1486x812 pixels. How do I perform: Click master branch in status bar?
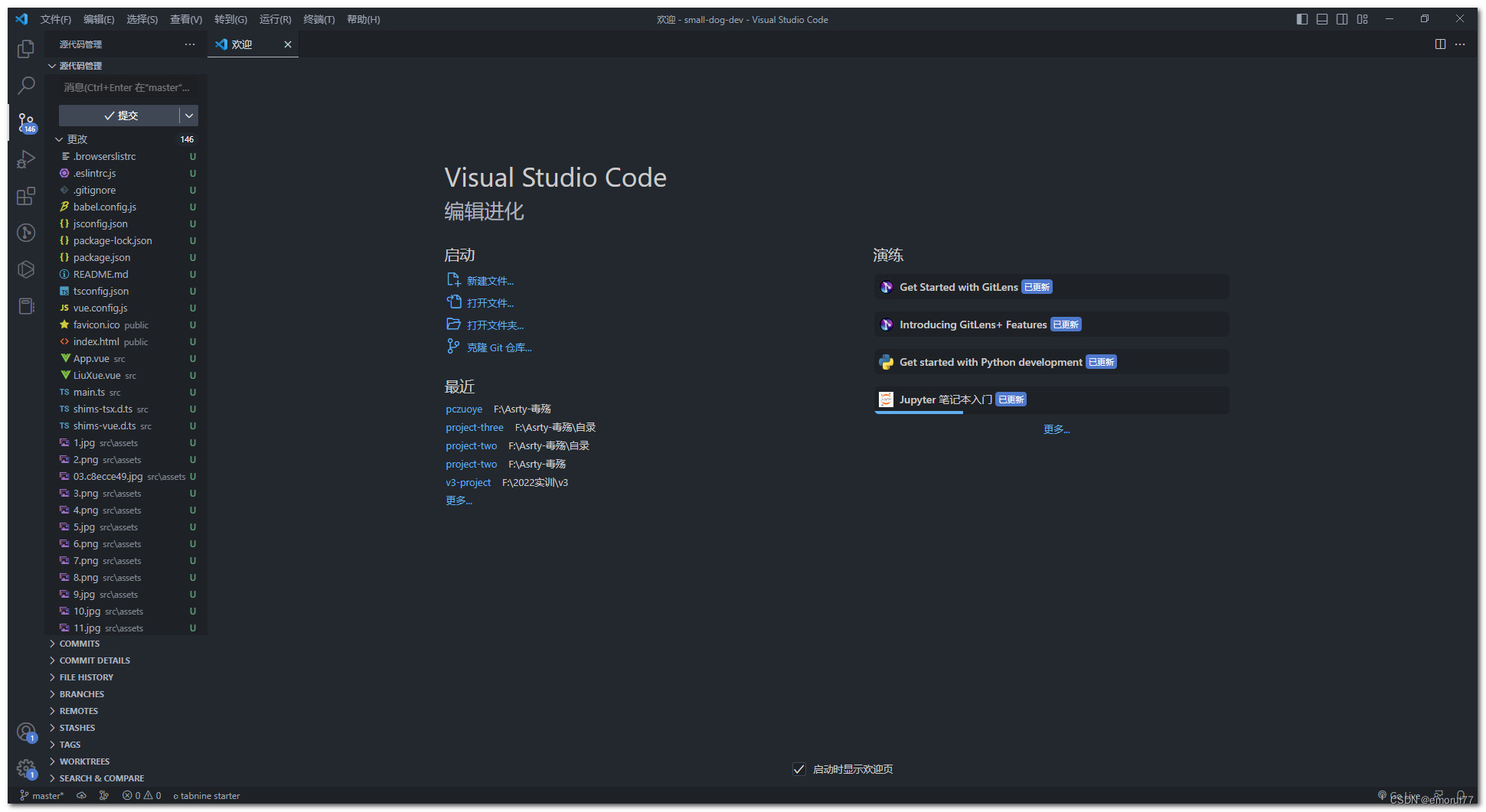coord(42,796)
